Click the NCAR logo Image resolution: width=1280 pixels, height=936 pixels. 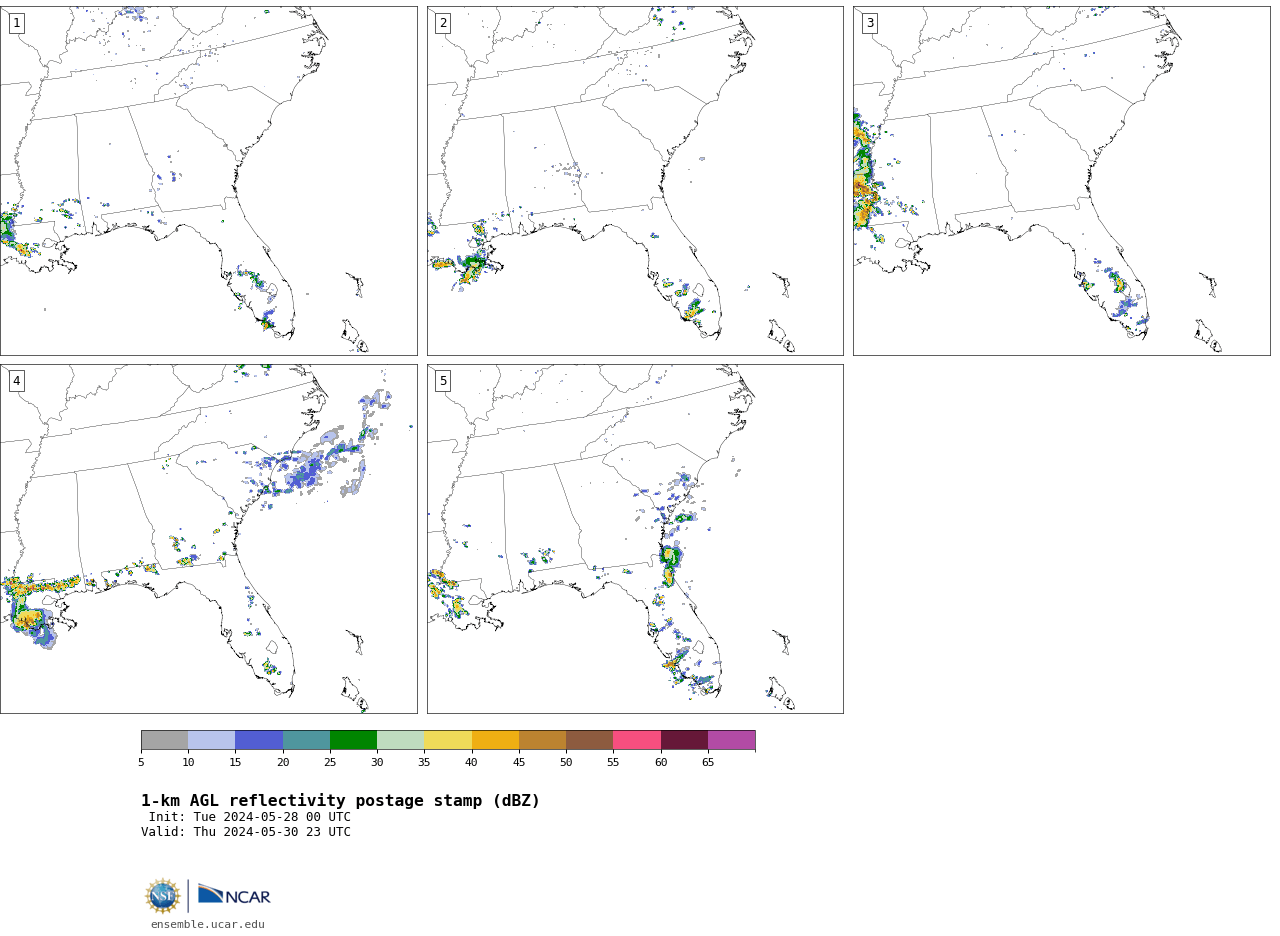[234, 895]
